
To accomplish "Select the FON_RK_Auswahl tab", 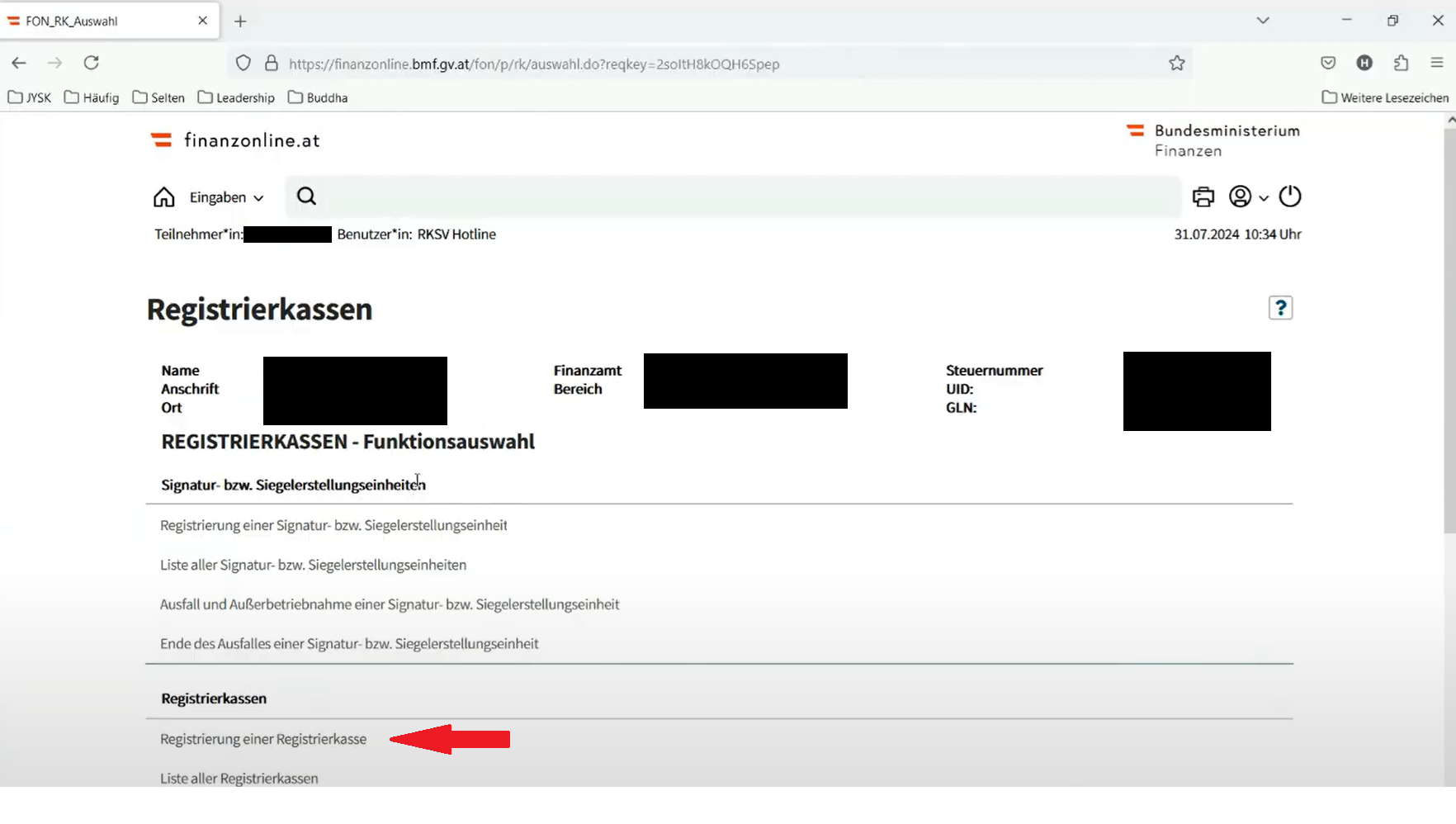I will (99, 21).
